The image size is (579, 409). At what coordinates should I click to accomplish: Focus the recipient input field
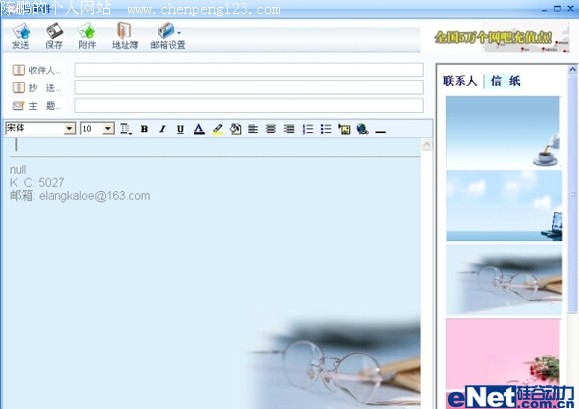tap(249, 70)
